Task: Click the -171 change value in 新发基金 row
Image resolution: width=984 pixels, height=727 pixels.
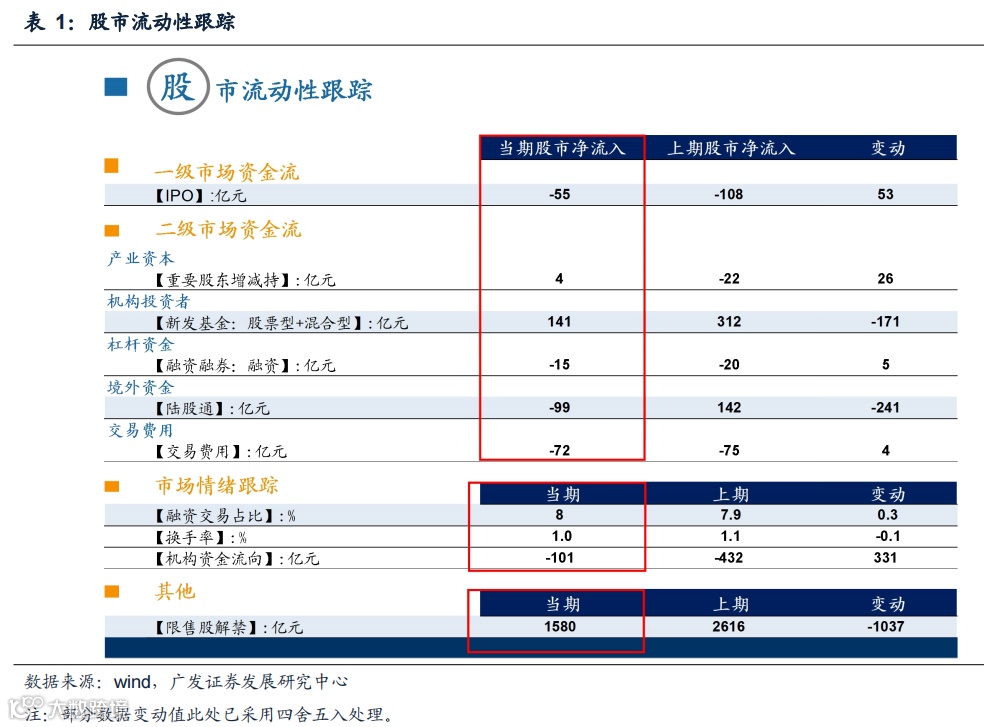Action: [x=885, y=321]
